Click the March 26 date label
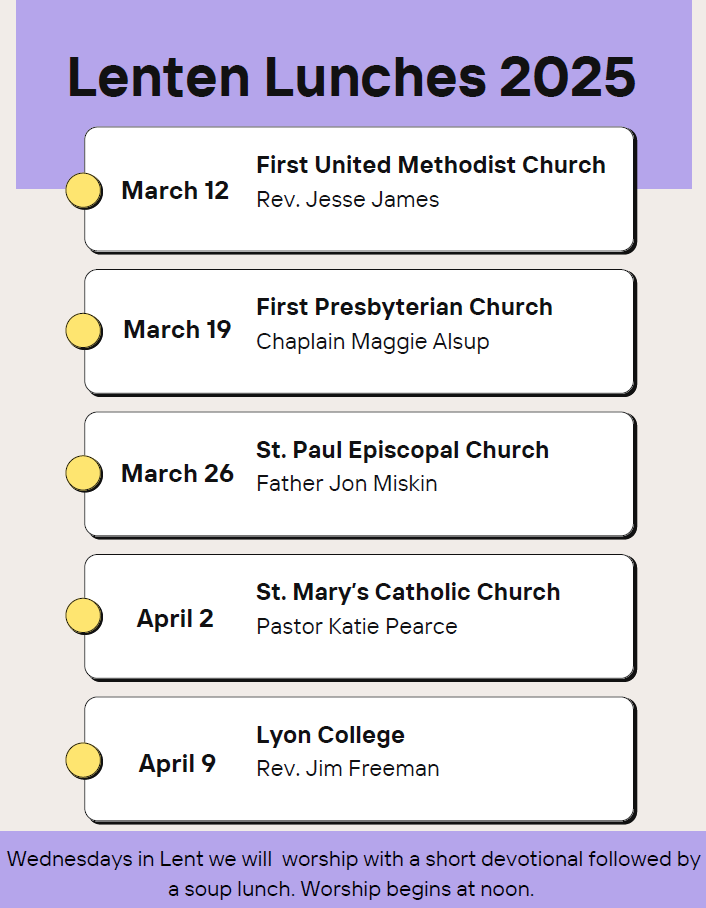The height and width of the screenshot is (908, 706). point(177,473)
